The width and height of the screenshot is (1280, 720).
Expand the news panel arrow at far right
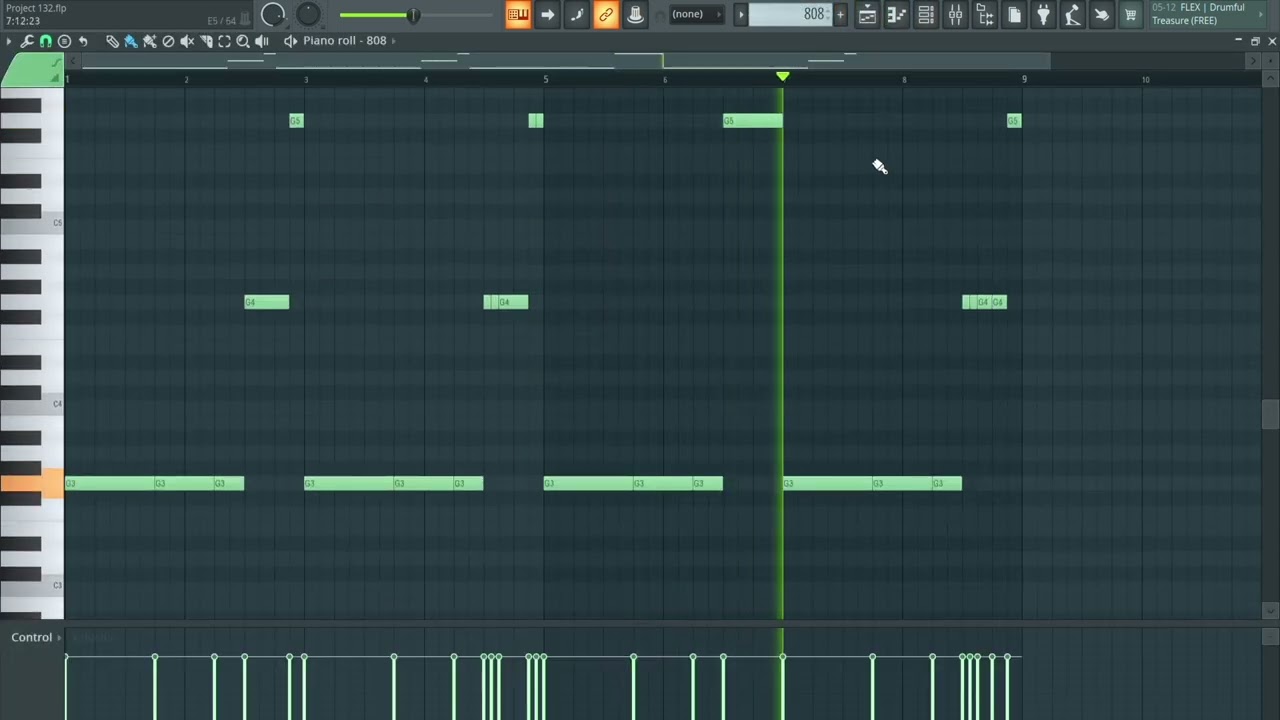point(1260,14)
